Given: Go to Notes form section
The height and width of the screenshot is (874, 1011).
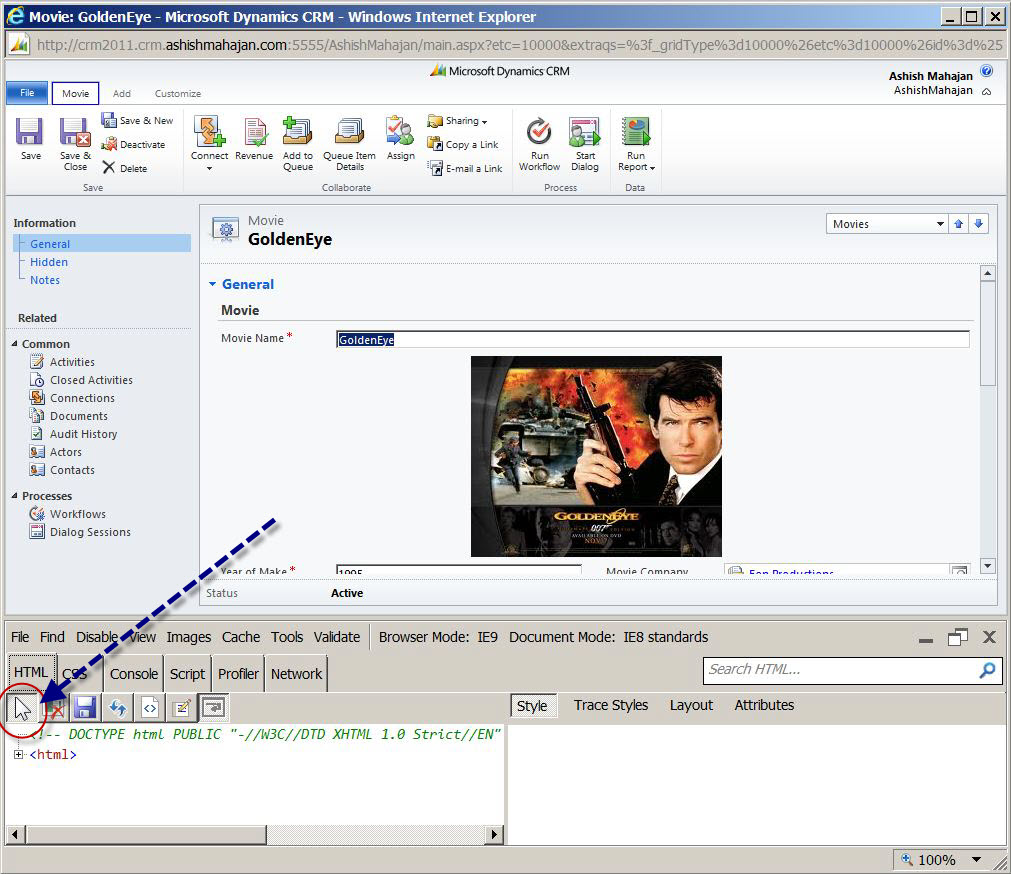Looking at the screenshot, I should coord(44,280).
